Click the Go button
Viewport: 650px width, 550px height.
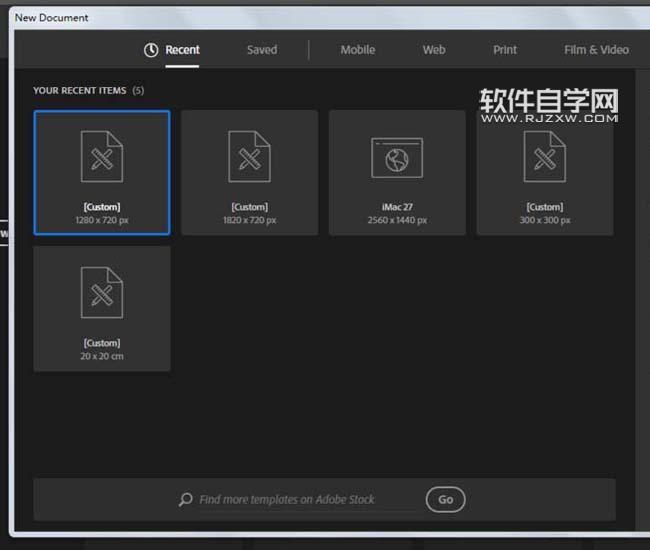445,499
